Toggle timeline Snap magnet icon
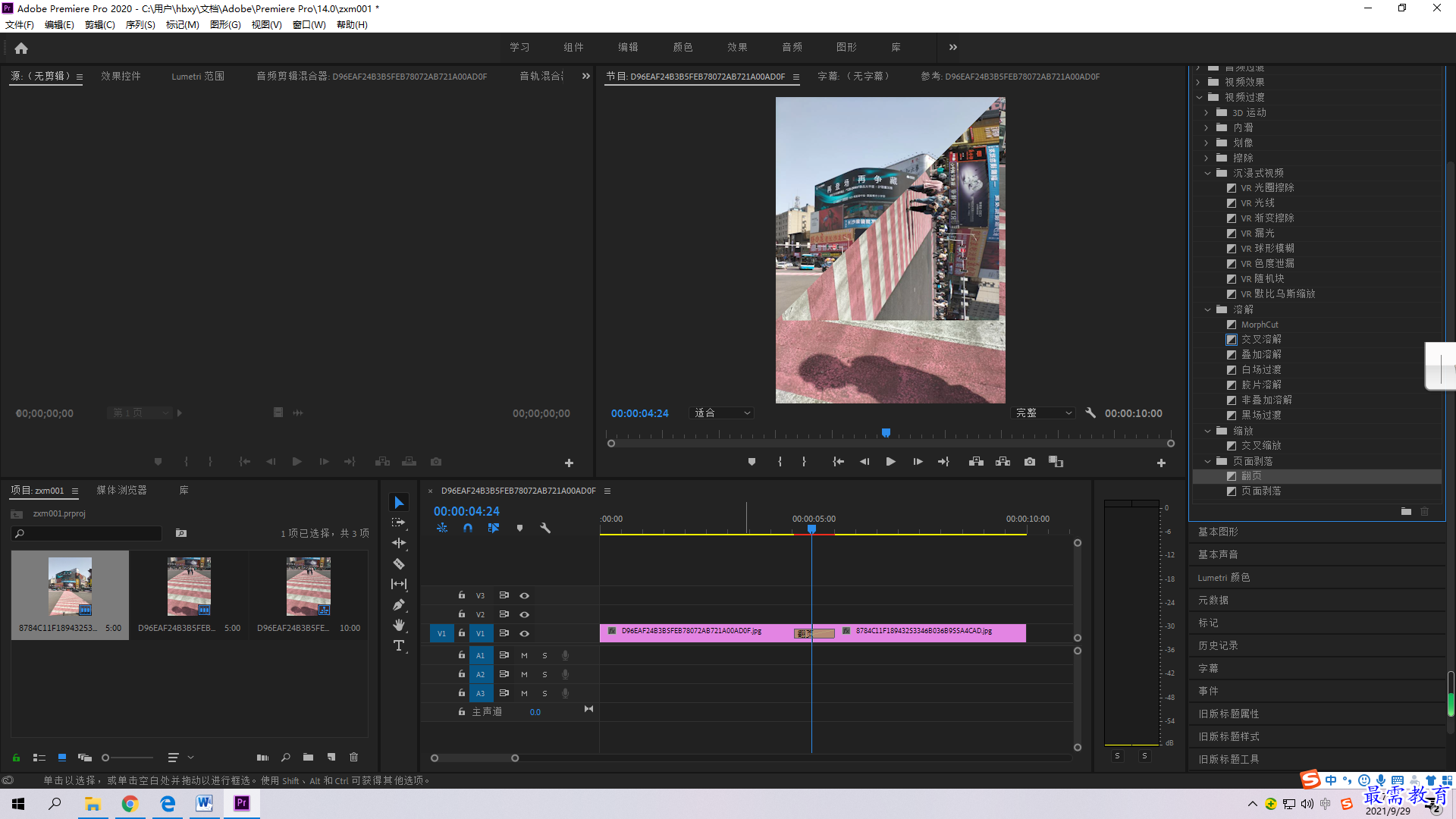 click(468, 528)
